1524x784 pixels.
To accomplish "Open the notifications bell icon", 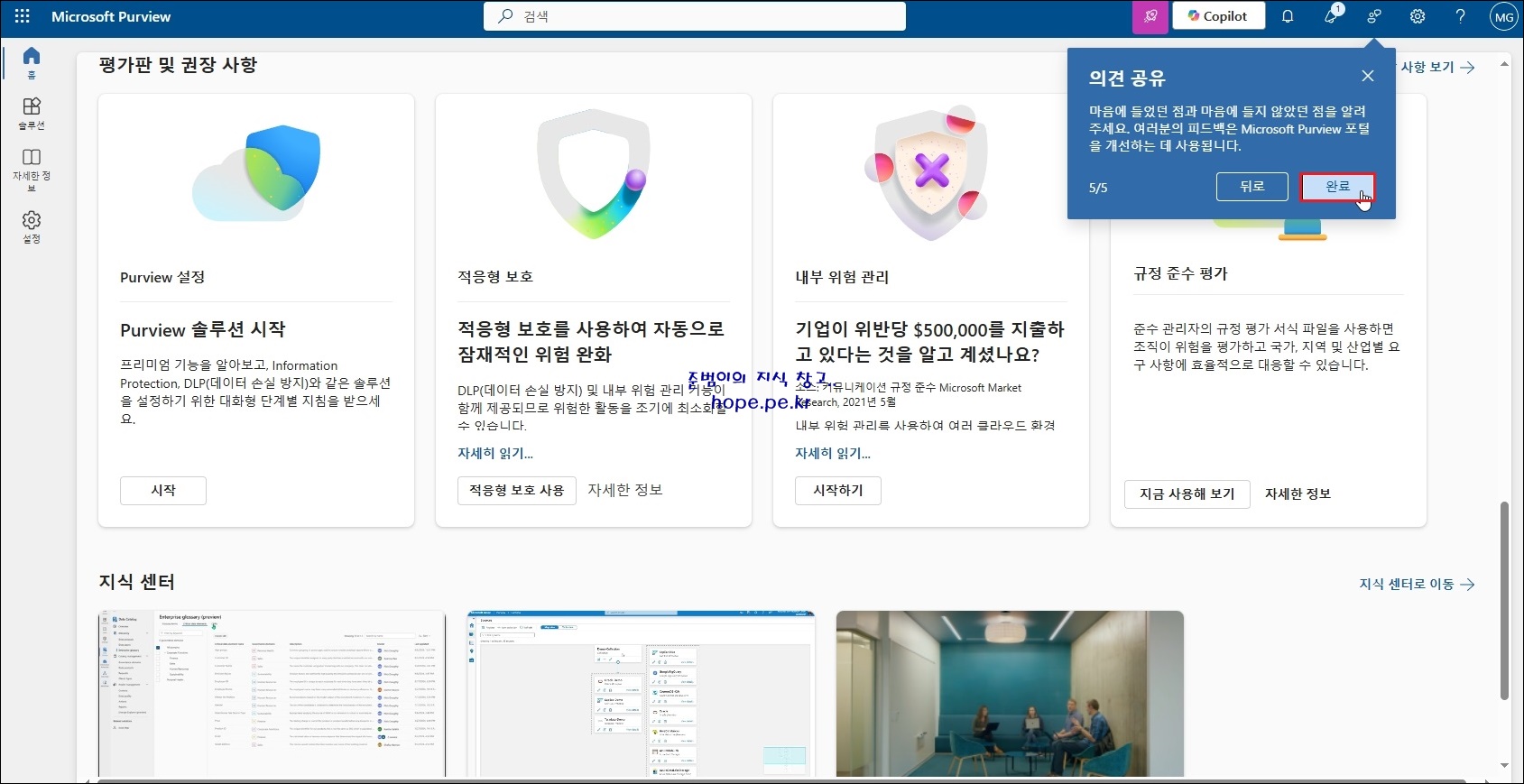I will pos(1288,16).
